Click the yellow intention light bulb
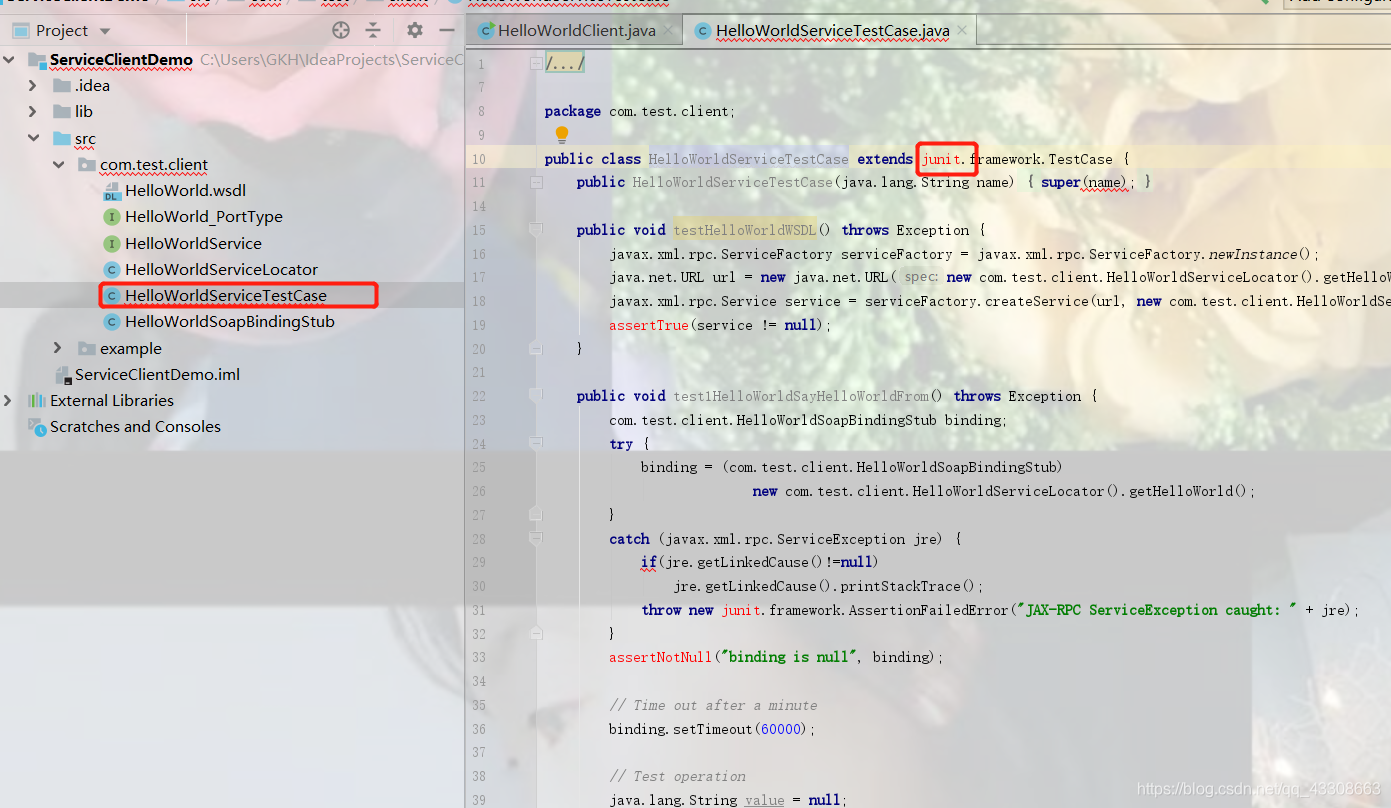 [561, 135]
